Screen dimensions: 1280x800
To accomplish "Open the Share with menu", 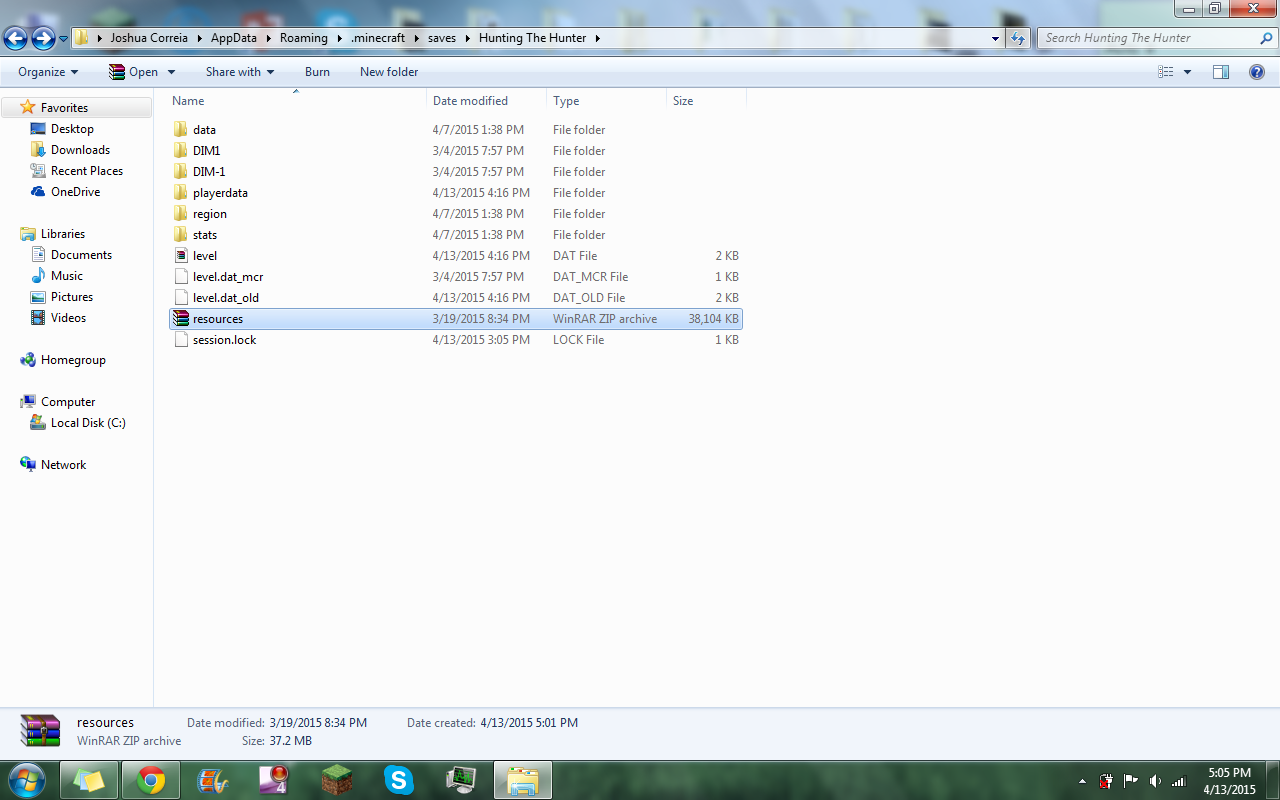I will pyautogui.click(x=240, y=72).
